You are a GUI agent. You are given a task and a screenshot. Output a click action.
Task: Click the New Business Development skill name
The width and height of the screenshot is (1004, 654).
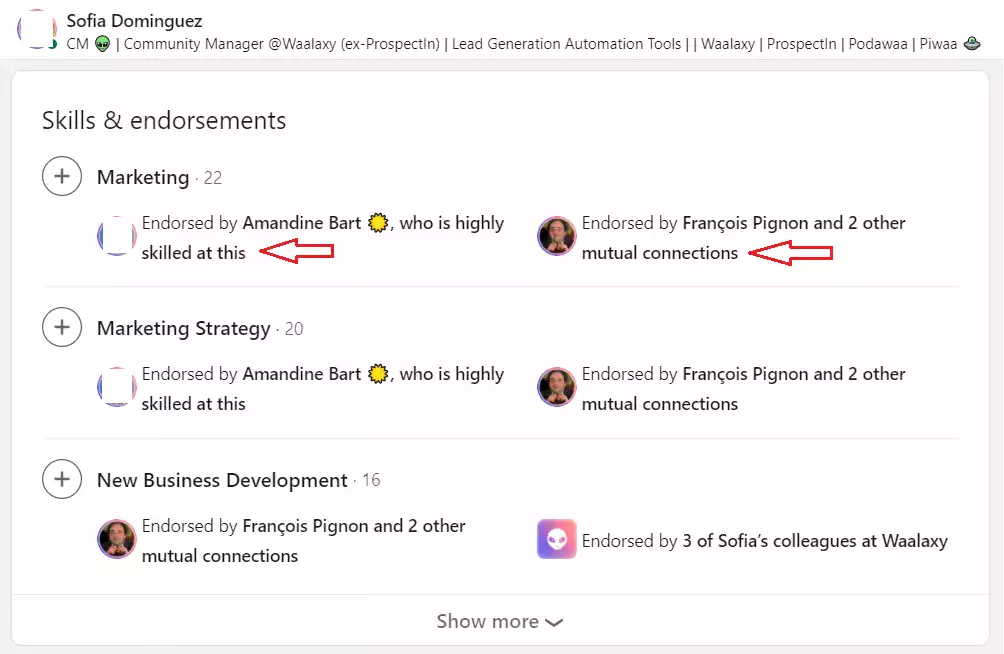point(221,480)
